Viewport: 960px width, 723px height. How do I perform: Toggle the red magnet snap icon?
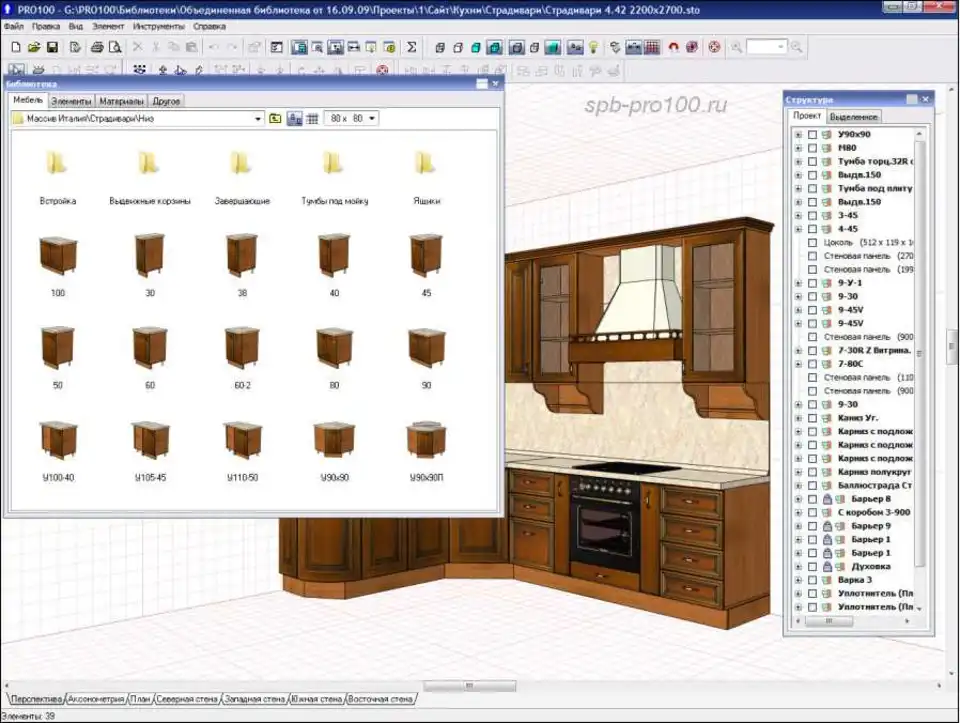[x=673, y=47]
